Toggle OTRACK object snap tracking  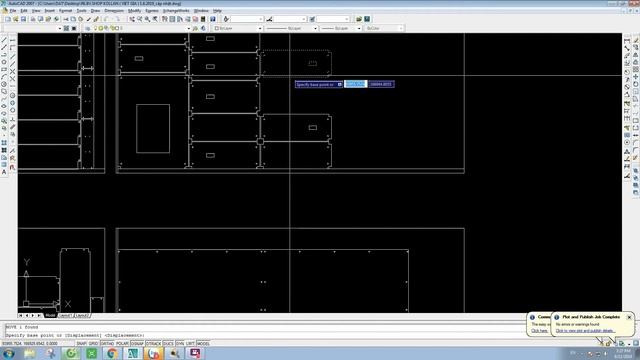(154, 344)
